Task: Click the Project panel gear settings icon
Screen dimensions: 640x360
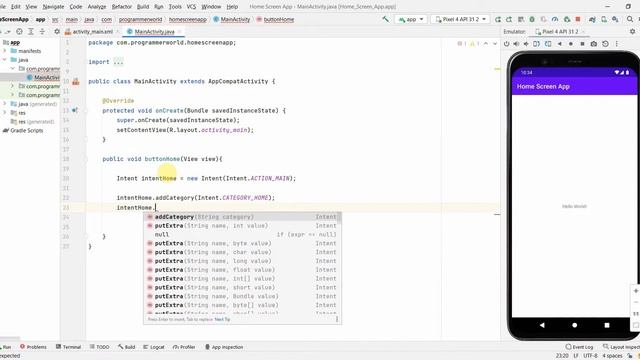Action: click(57, 31)
